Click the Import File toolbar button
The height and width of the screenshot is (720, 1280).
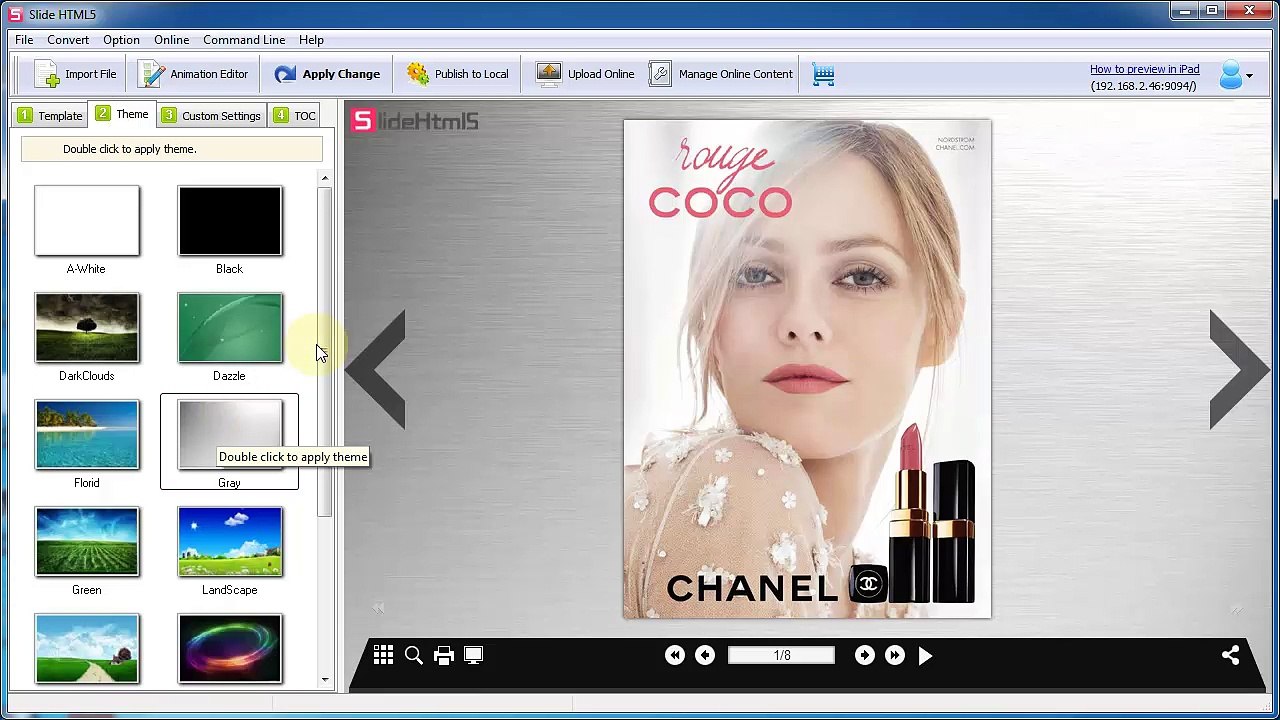[x=76, y=74]
